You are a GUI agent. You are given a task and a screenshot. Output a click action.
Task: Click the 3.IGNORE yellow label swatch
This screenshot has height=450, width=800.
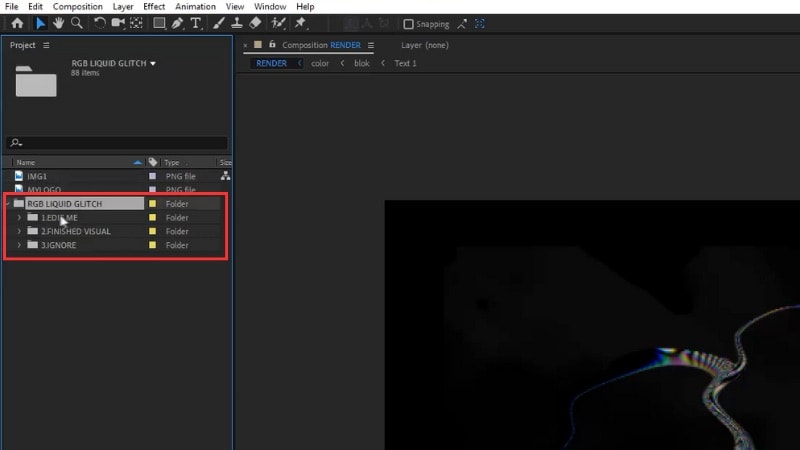(152, 245)
